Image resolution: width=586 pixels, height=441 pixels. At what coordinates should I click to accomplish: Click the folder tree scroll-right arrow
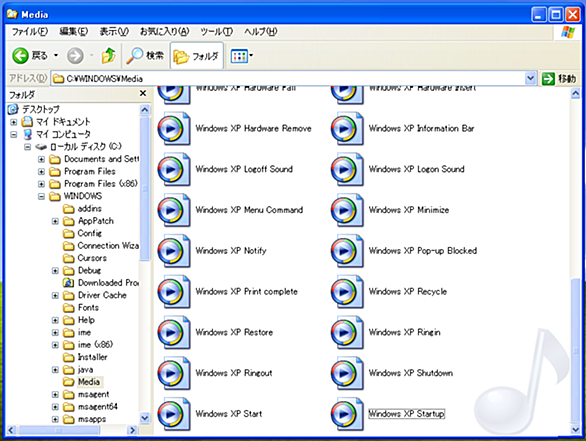[132, 430]
